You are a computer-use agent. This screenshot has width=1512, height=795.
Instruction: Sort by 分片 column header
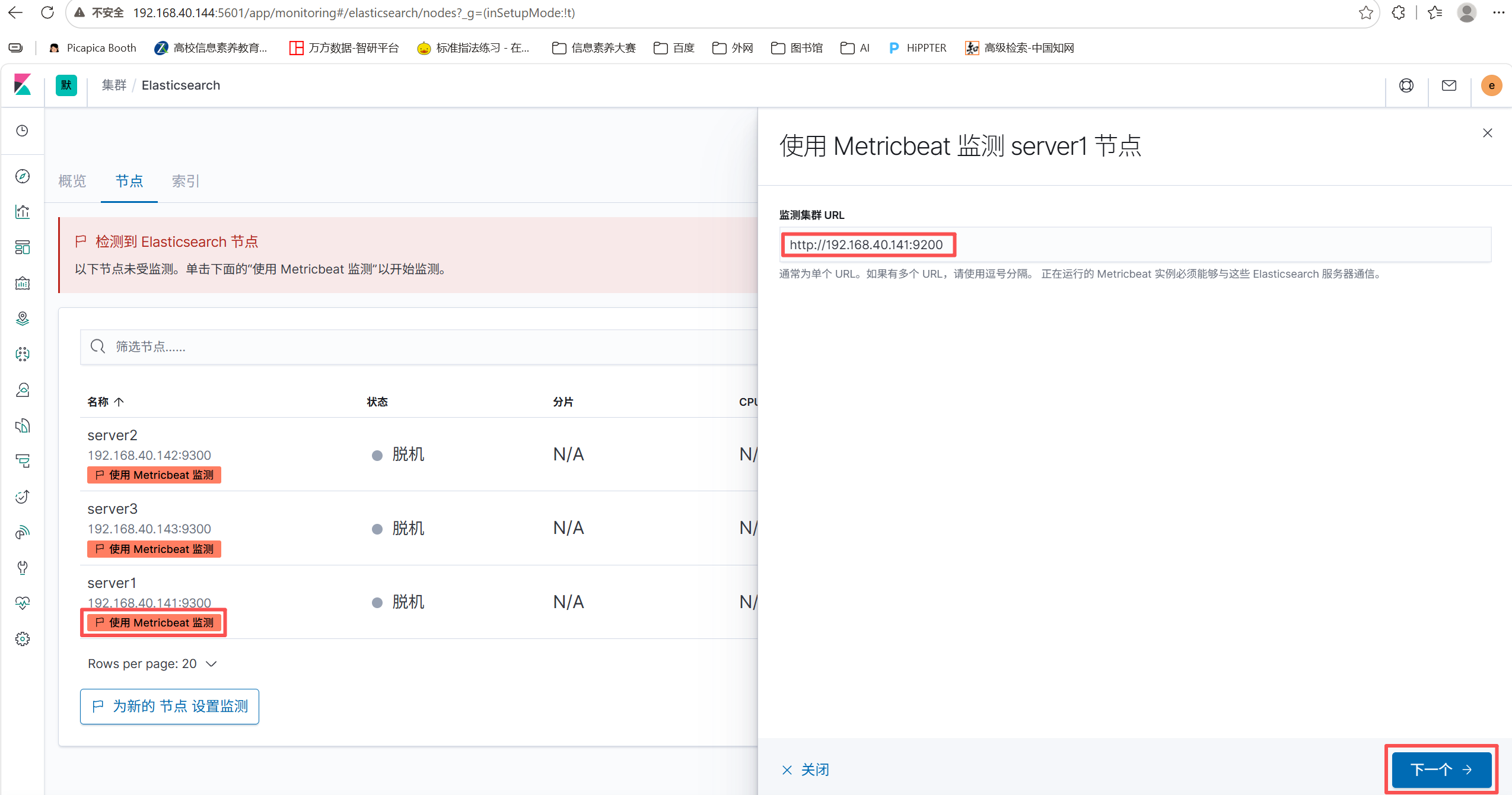coord(563,402)
